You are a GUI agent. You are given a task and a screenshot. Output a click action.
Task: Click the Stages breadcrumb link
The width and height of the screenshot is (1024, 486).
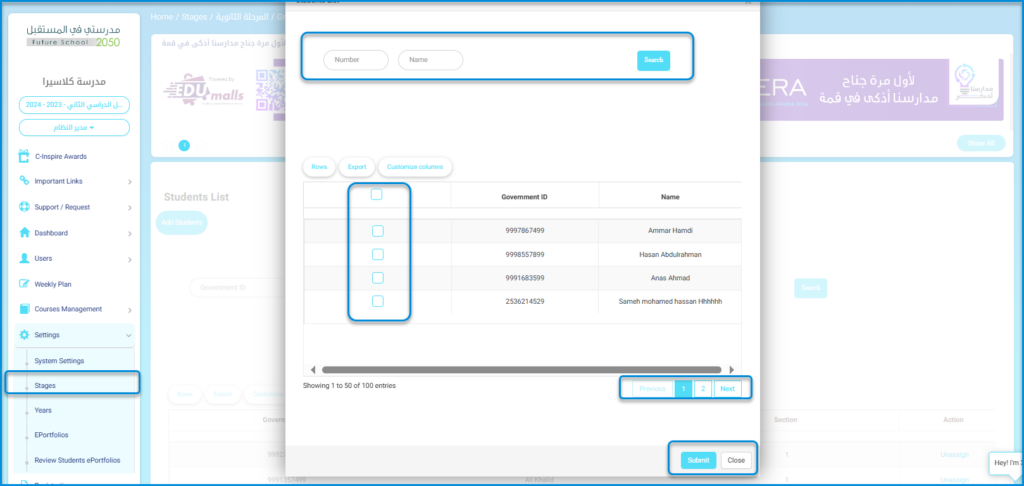coord(195,17)
